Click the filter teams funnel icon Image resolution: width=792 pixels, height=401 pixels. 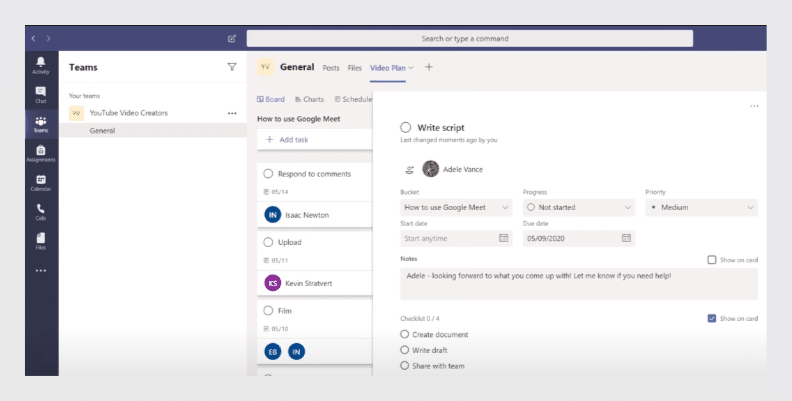[x=232, y=67]
